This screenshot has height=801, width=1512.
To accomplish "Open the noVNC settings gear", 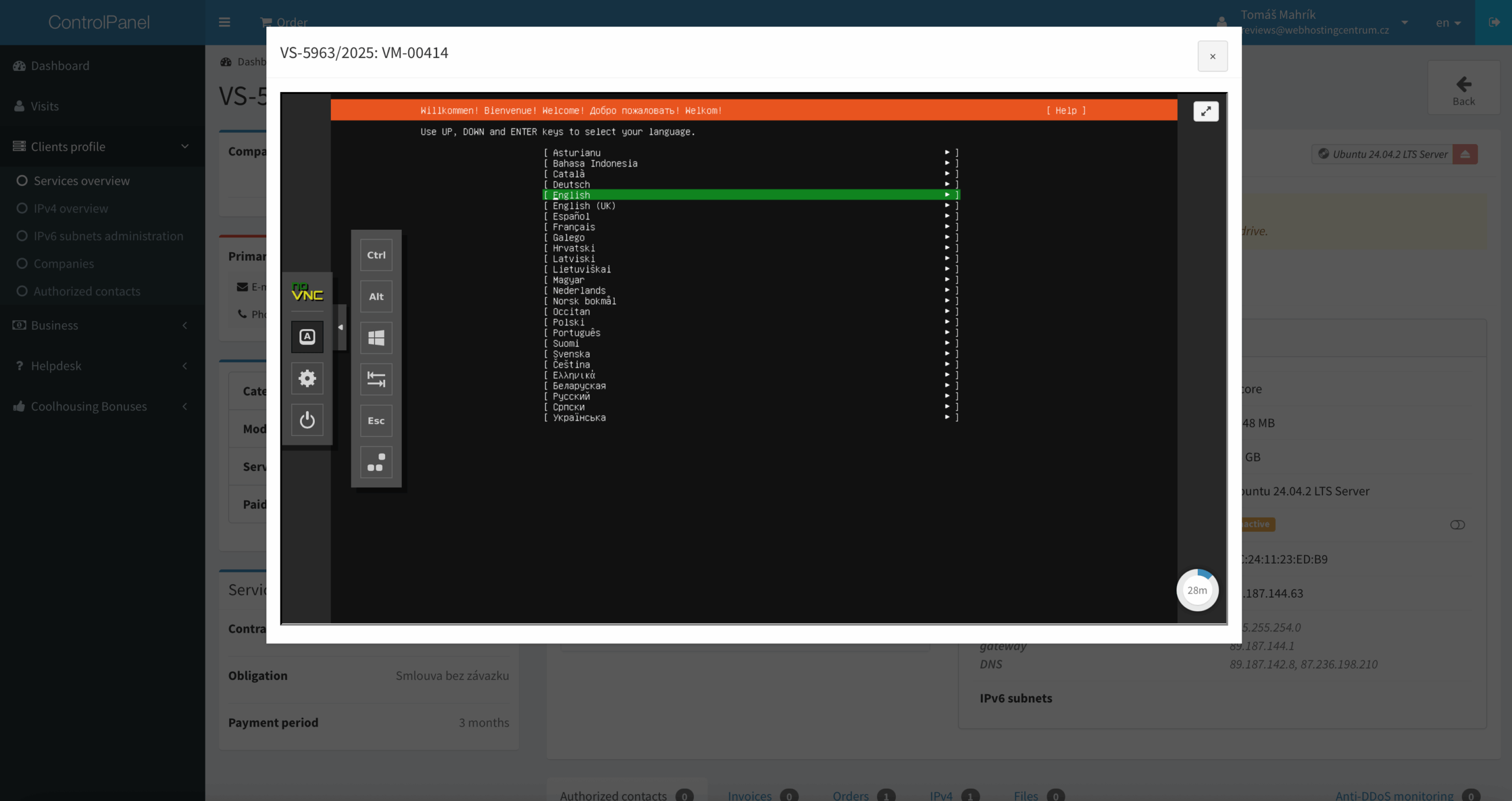I will pos(307,378).
